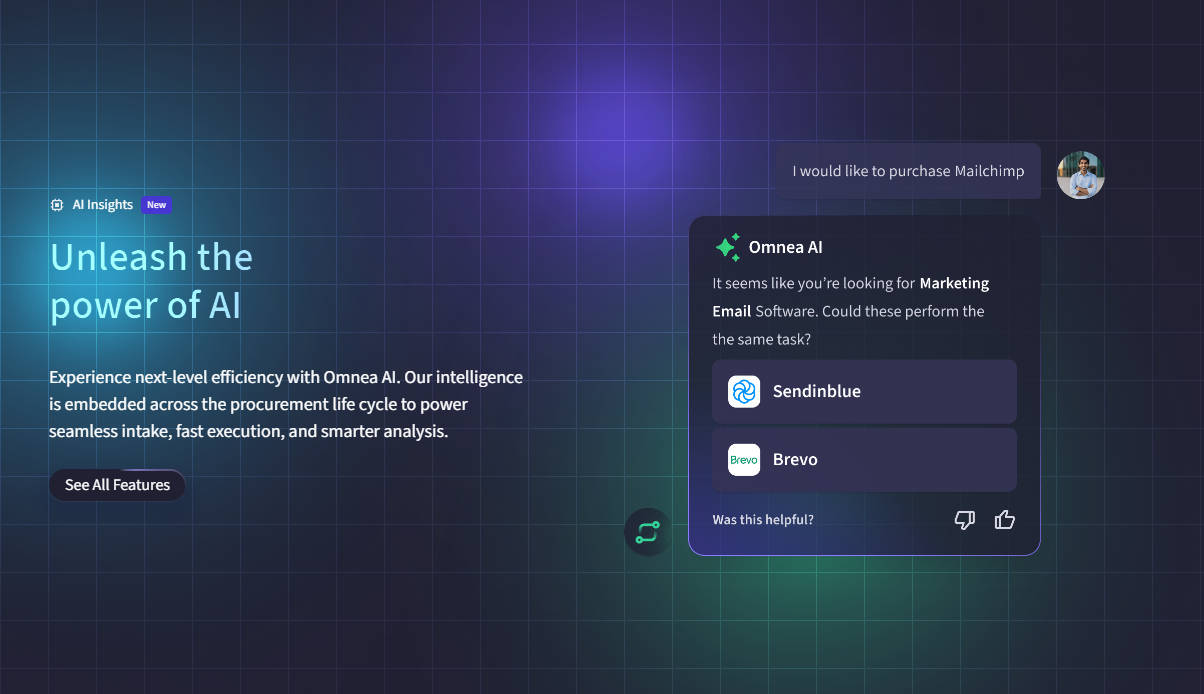Click the thumbs down feedback icon
Screen dimensions: 1204x694
coord(964,520)
